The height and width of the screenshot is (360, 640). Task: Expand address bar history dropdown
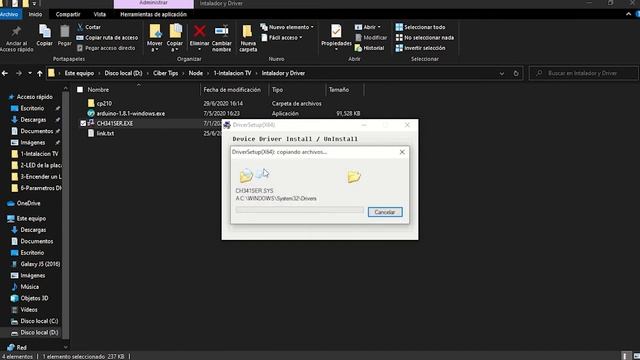pyautogui.click(x=502, y=73)
